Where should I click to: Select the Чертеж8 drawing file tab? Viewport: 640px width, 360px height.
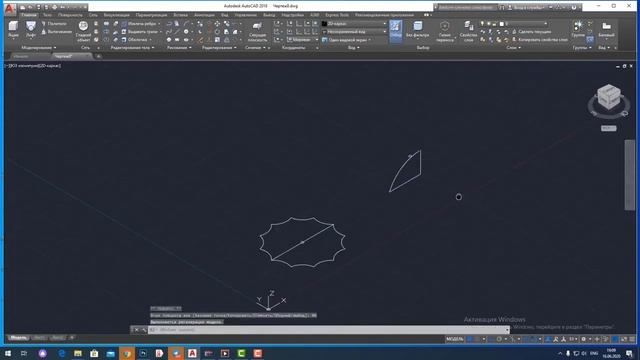tap(71, 56)
